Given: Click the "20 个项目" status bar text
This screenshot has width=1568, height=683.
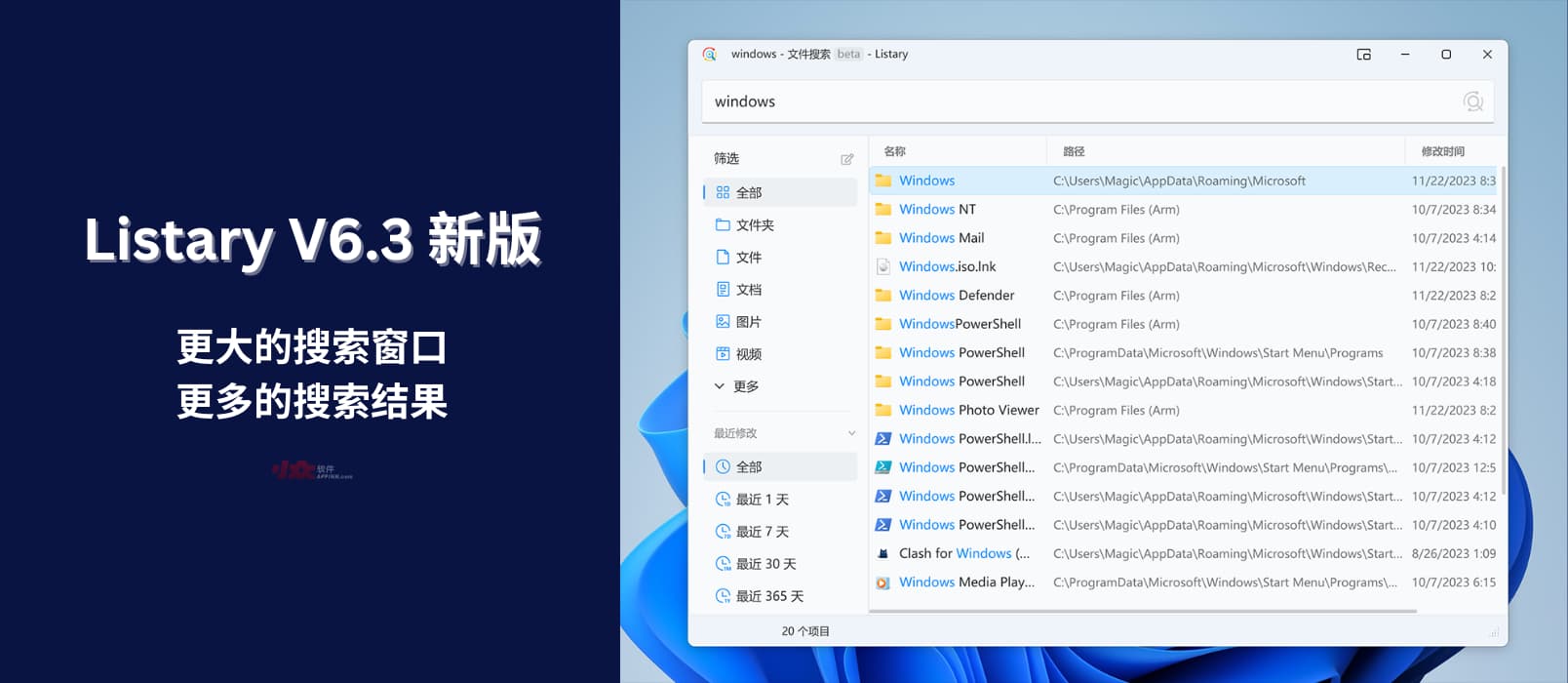Looking at the screenshot, I should coord(805,631).
